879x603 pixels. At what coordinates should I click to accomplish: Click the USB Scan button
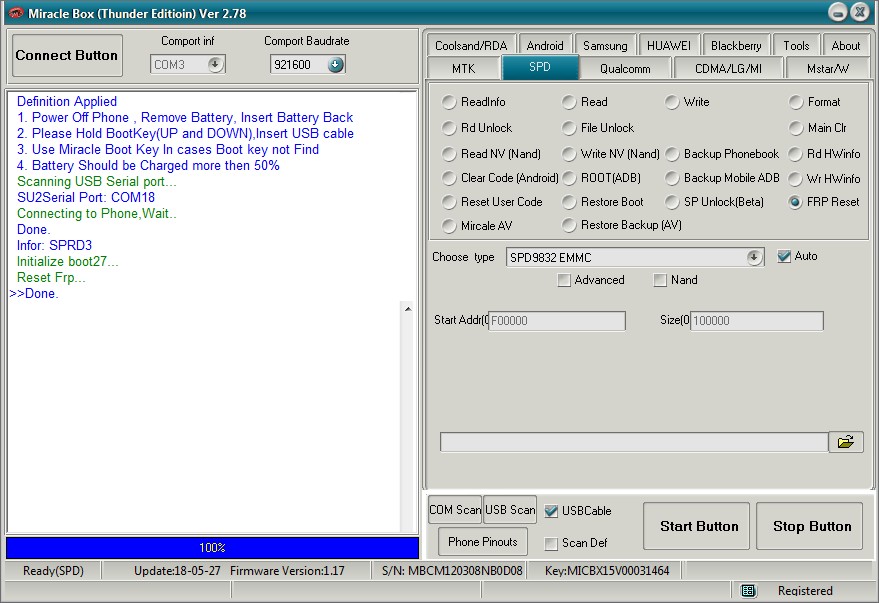tap(510, 509)
